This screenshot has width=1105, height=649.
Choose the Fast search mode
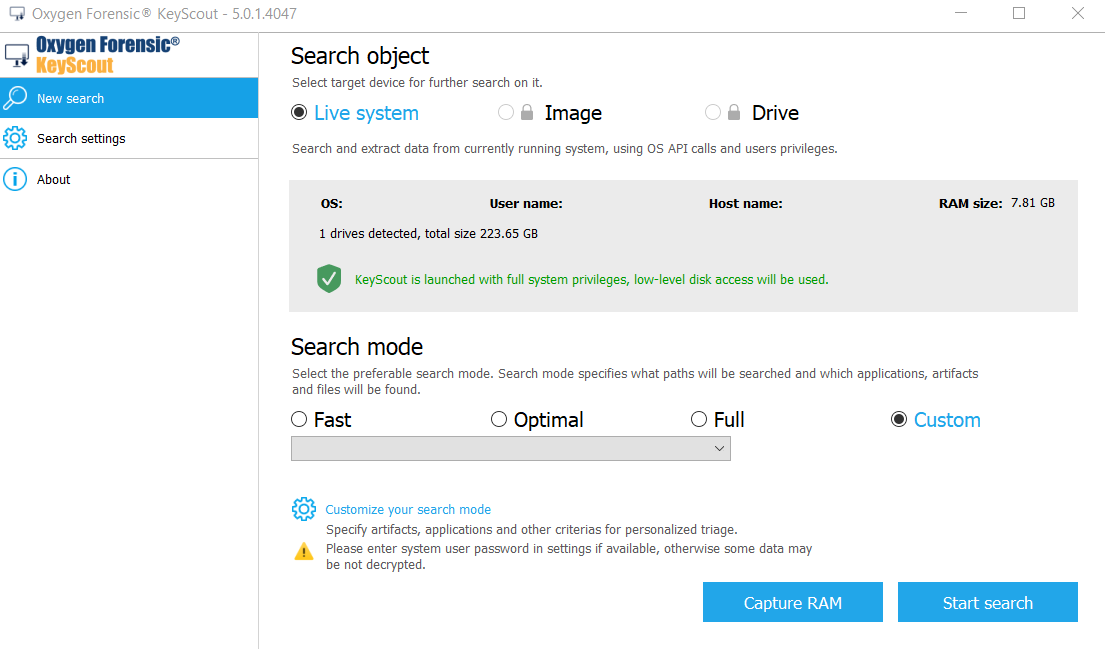pyautogui.click(x=299, y=419)
